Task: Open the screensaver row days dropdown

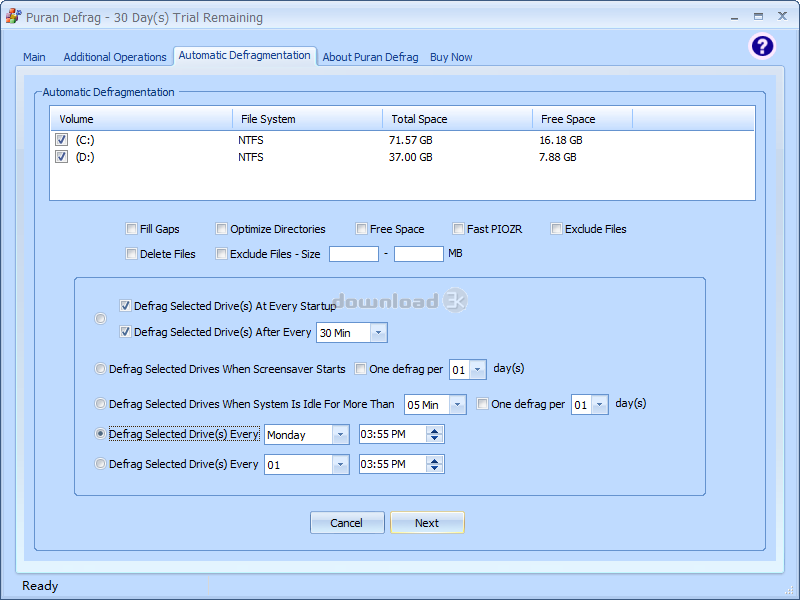Action: coord(478,369)
